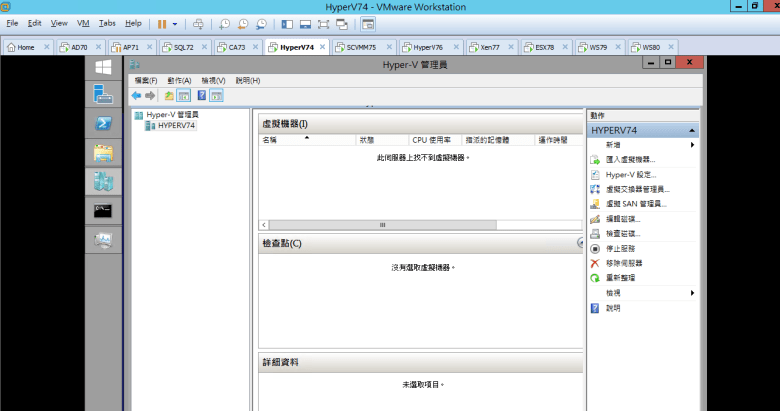
Task: Click the blue back arrow in Hyper-V toolbar
Action: tap(137, 96)
